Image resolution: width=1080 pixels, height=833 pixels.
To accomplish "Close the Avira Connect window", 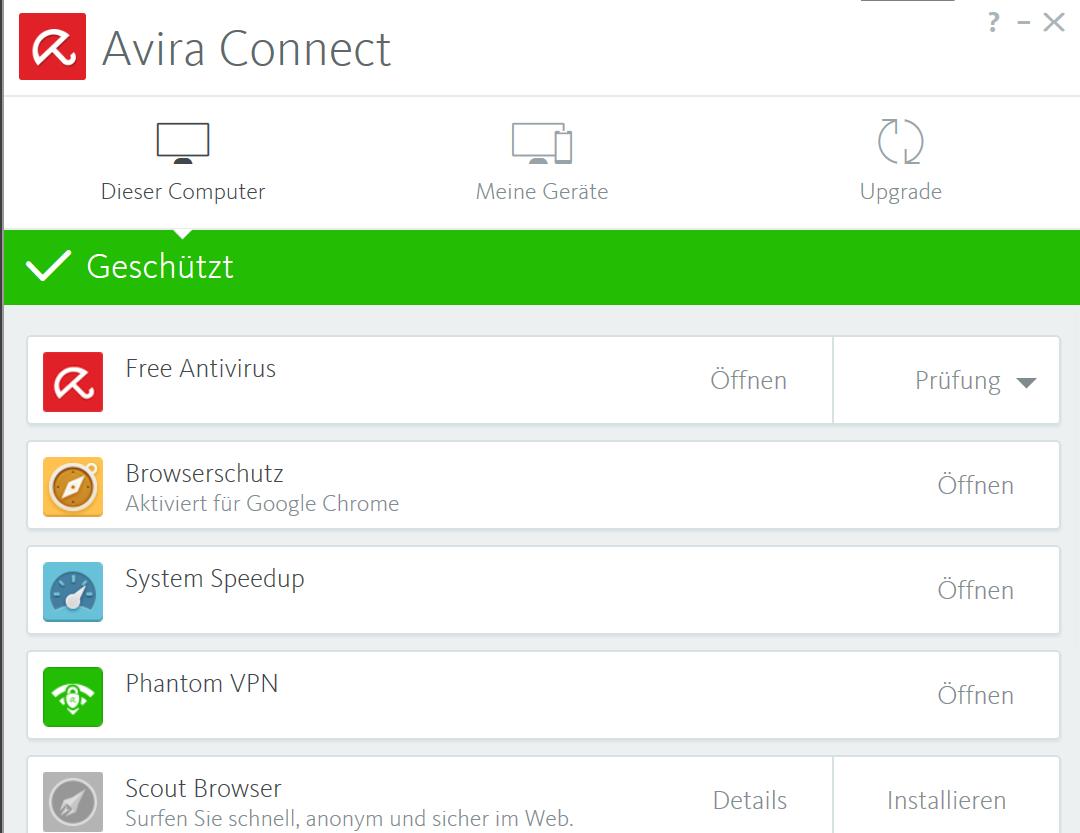I will tap(1054, 22).
